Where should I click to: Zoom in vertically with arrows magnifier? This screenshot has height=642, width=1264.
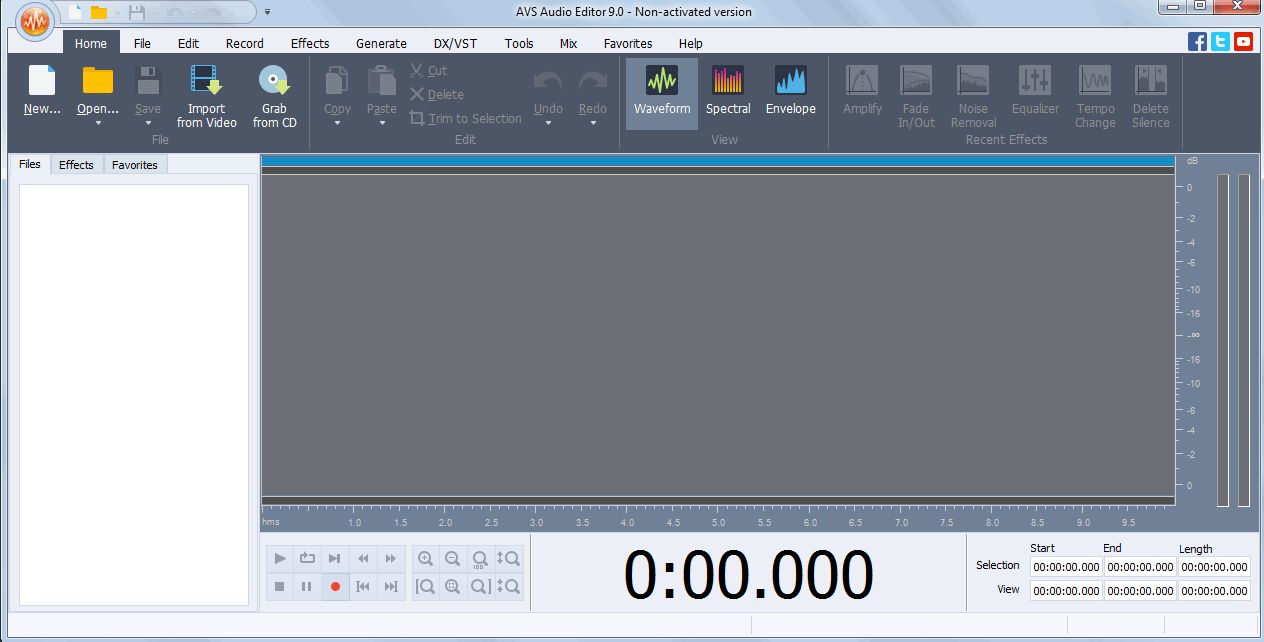coord(509,559)
